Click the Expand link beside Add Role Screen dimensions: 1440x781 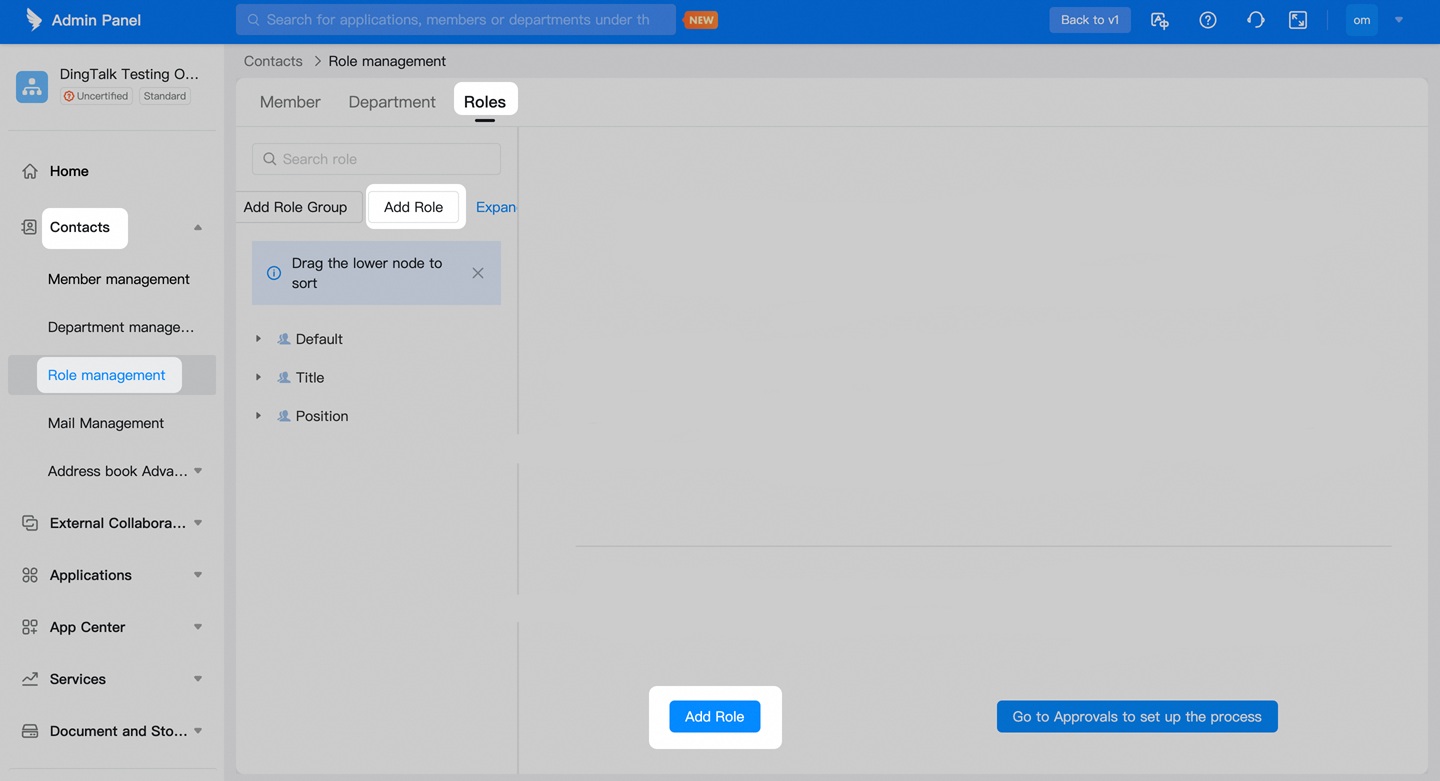pyautogui.click(x=496, y=207)
